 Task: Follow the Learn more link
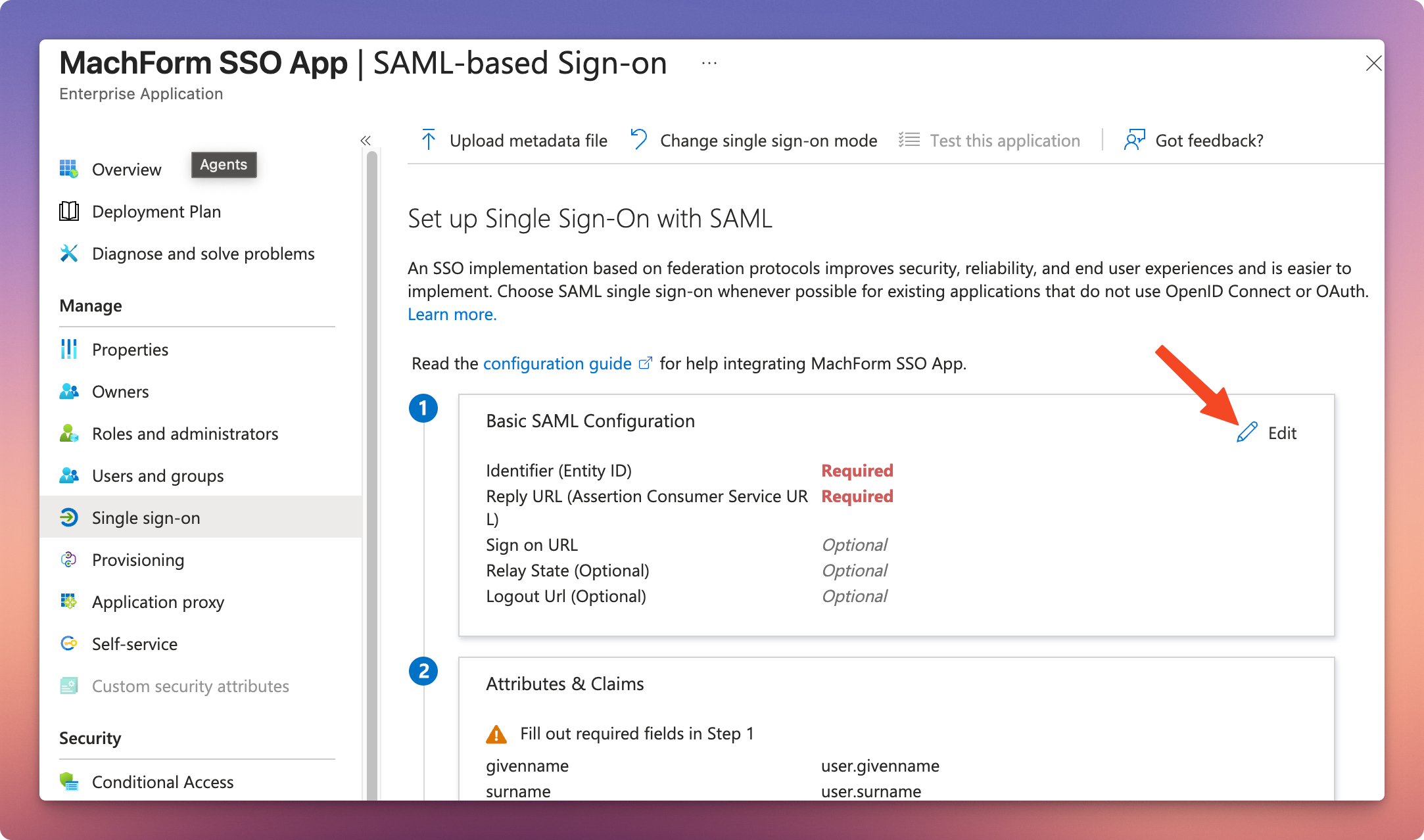[x=452, y=314]
